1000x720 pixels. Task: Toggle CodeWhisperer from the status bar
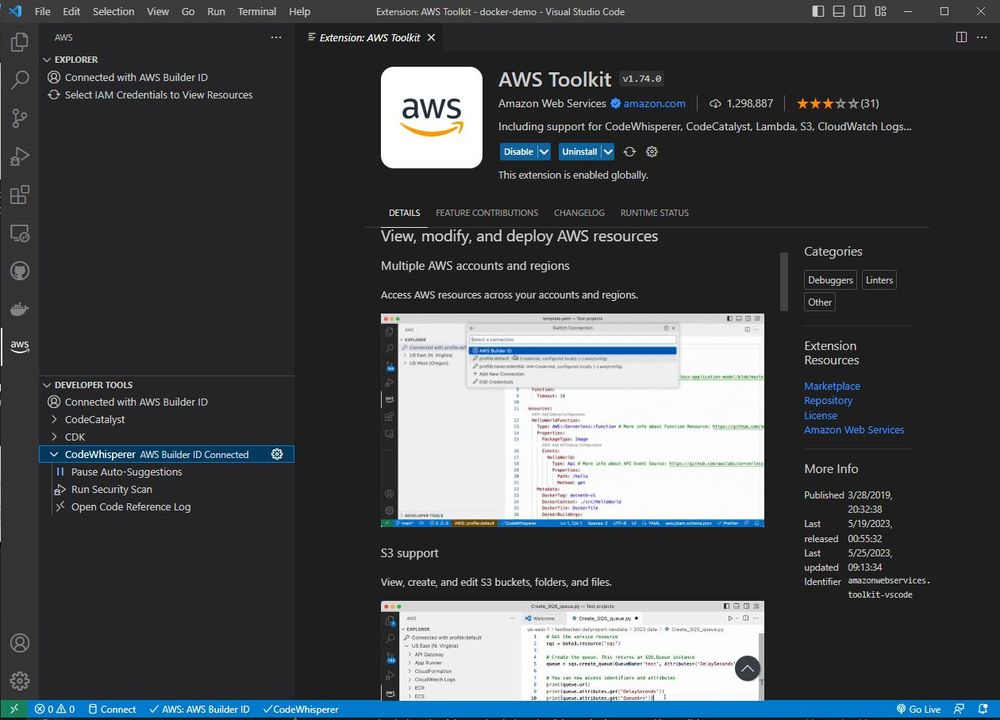click(300, 709)
